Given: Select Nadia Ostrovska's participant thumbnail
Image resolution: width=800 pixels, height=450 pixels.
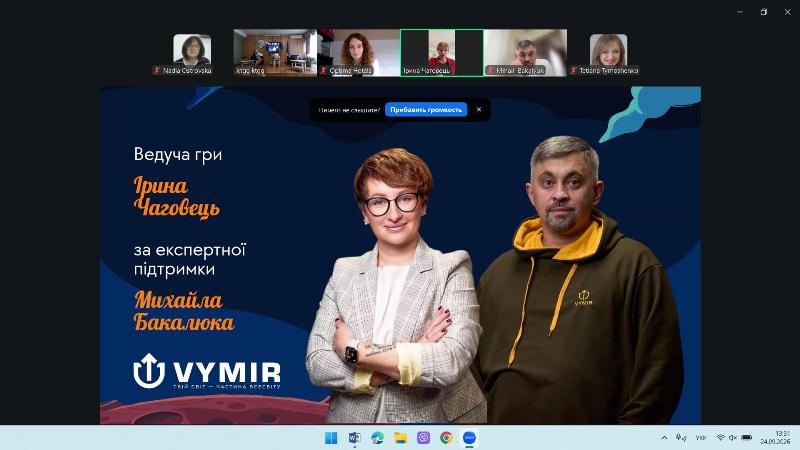Looking at the screenshot, I should coord(192,53).
